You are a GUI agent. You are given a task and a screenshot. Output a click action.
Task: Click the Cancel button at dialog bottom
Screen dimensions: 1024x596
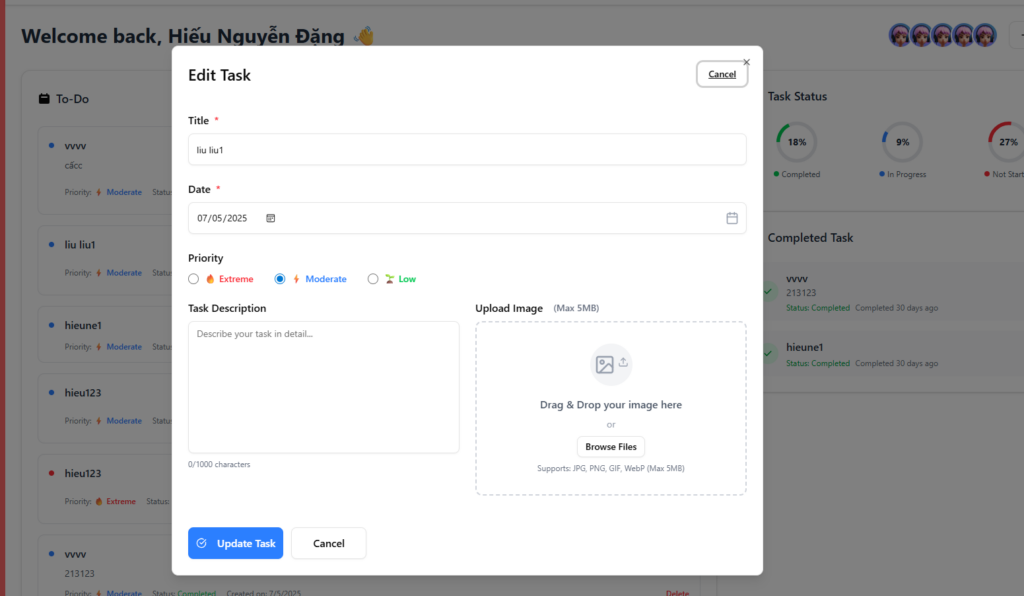click(328, 543)
